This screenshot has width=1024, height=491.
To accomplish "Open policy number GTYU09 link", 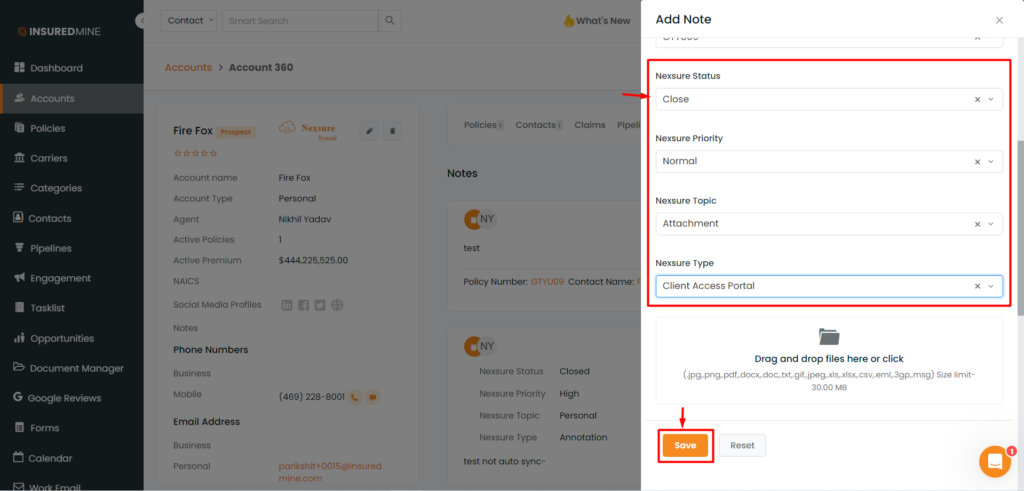I will pos(547,281).
